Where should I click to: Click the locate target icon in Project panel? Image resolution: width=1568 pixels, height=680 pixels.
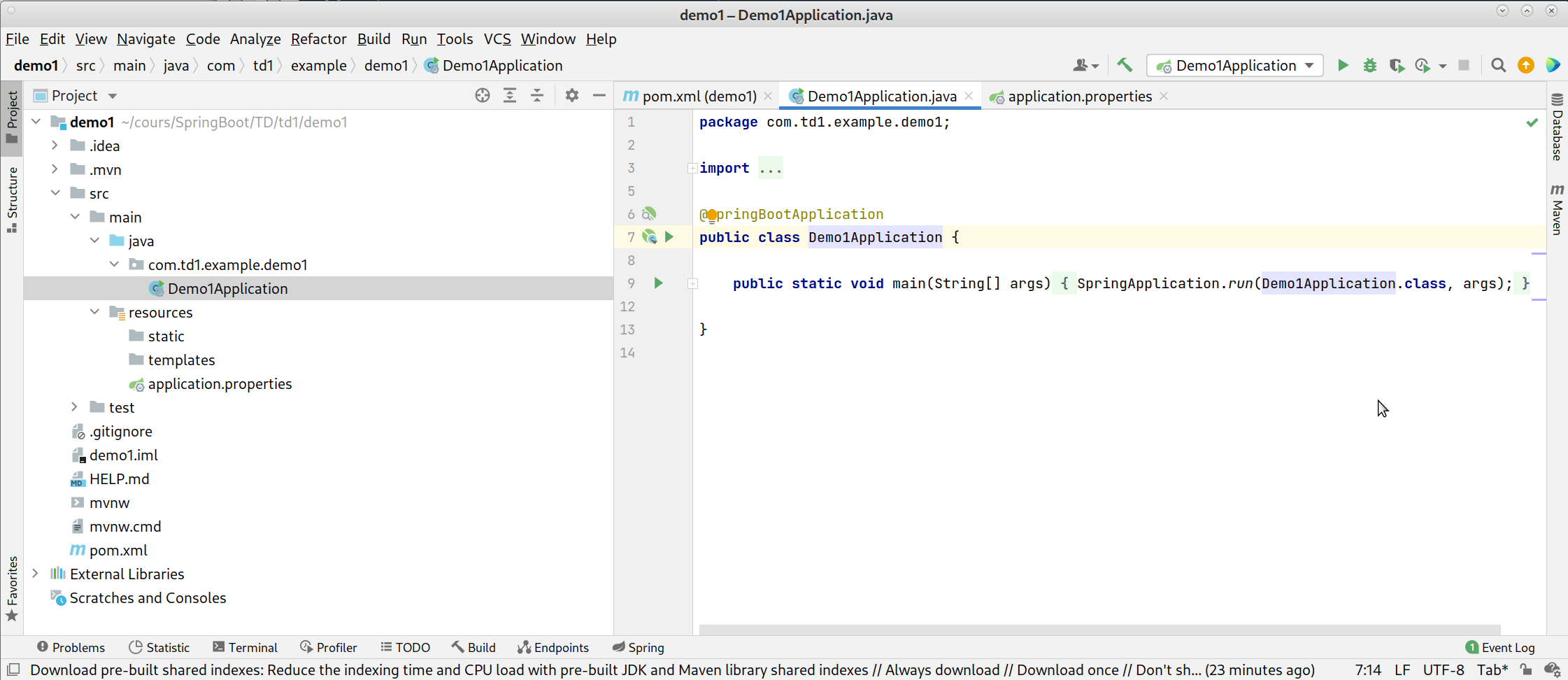pyautogui.click(x=482, y=96)
